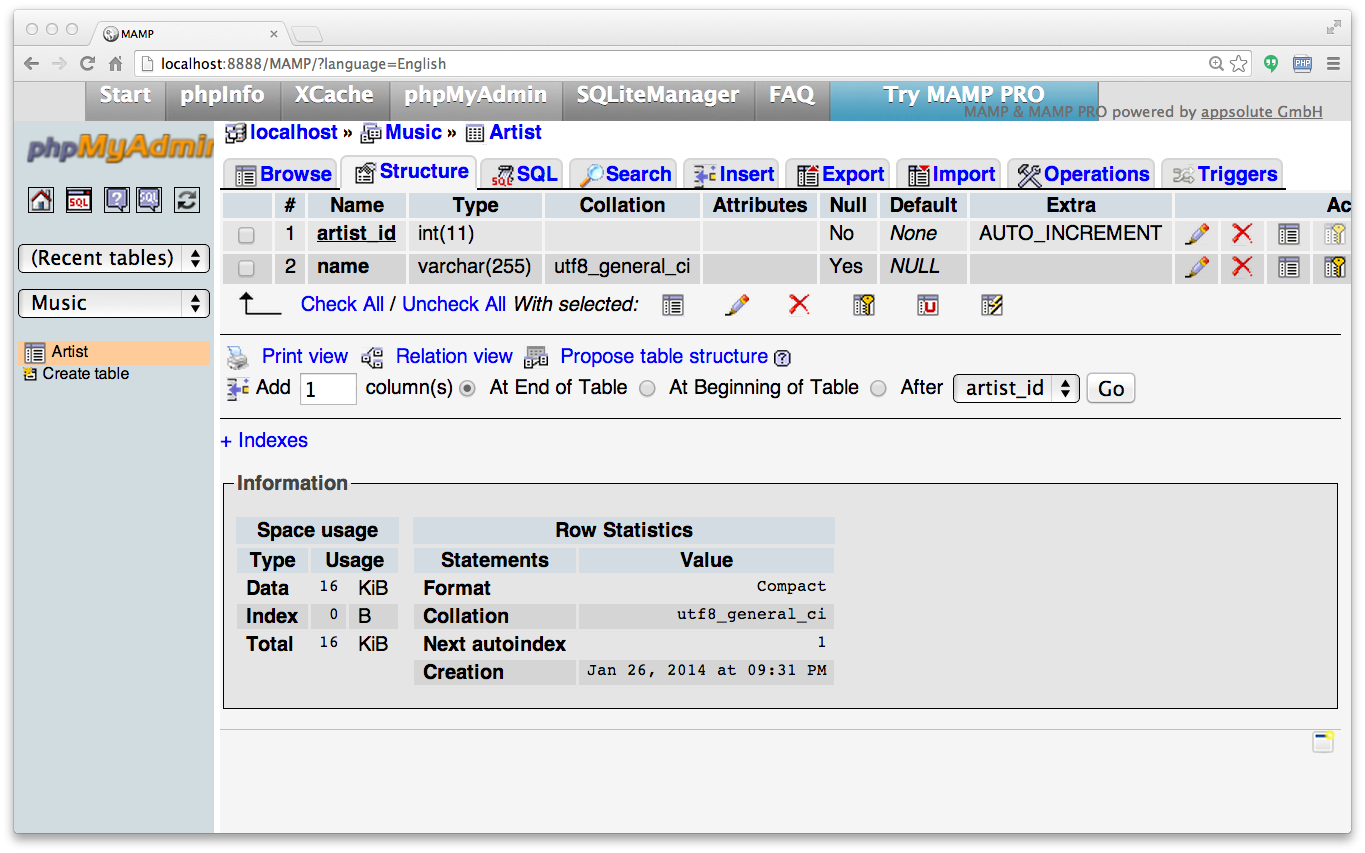Click the With selected red drop icon
1365x853 pixels.
pyautogui.click(x=799, y=305)
